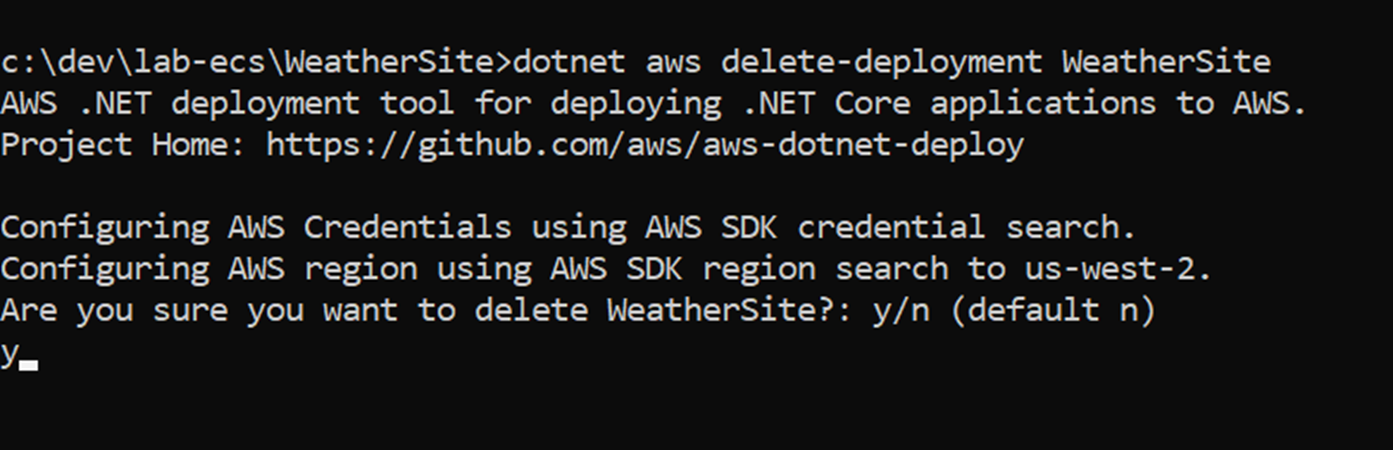Click the GitHub aws-dotnet-deploy project URL
This screenshot has height=450, width=1393.
point(645,145)
